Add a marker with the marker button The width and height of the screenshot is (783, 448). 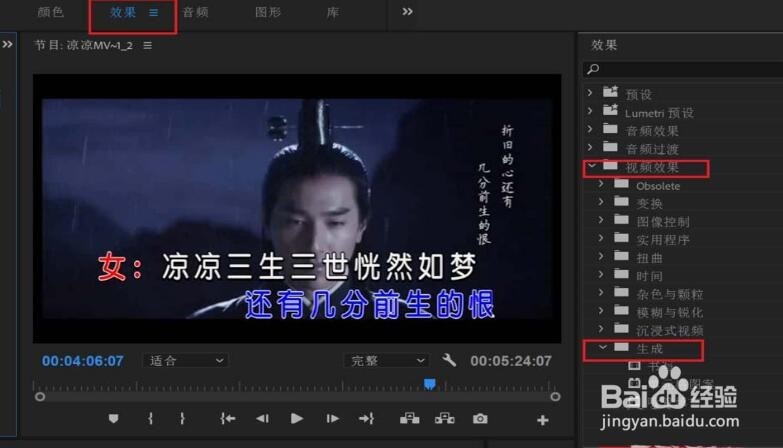113,419
